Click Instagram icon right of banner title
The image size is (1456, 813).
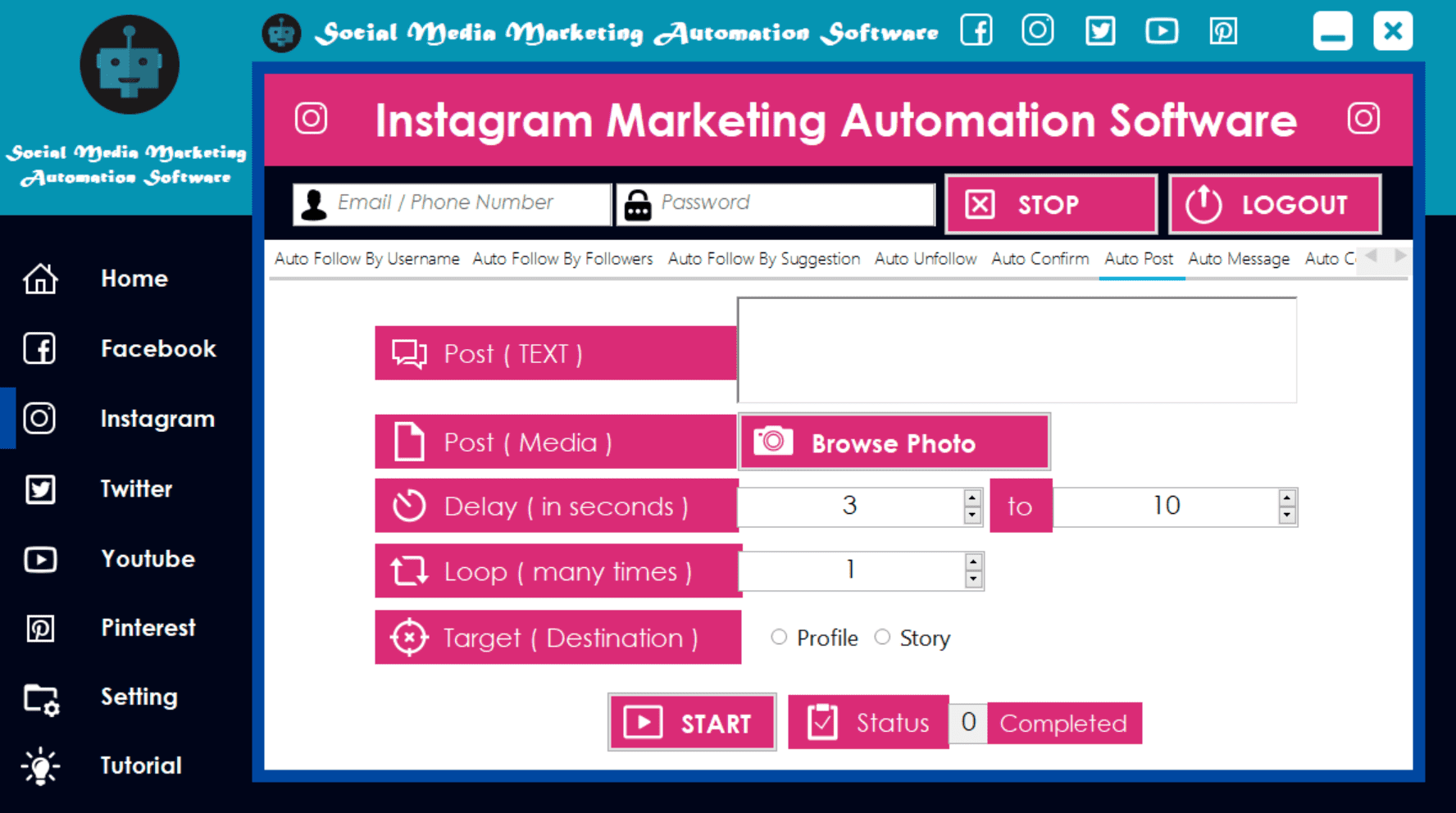[x=1363, y=119]
